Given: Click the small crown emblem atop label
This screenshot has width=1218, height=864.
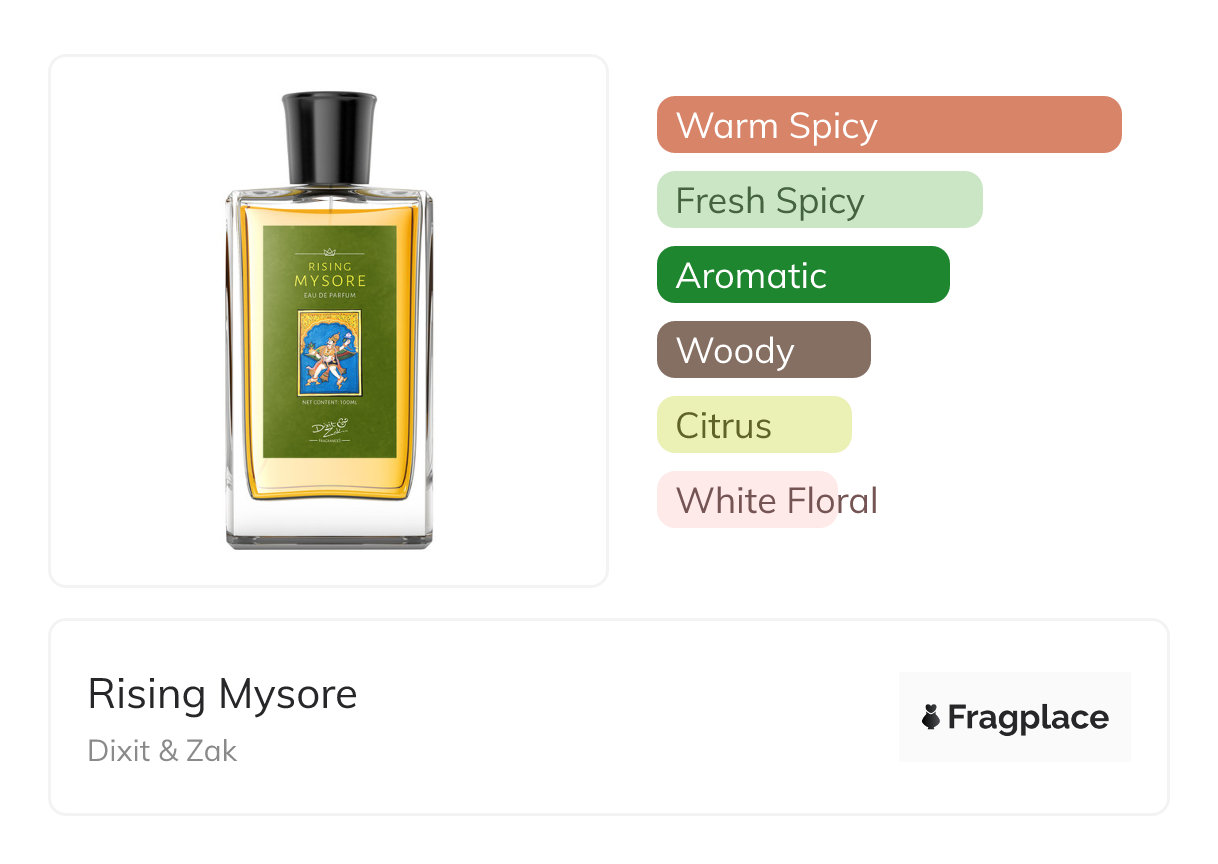Looking at the screenshot, I should (330, 253).
